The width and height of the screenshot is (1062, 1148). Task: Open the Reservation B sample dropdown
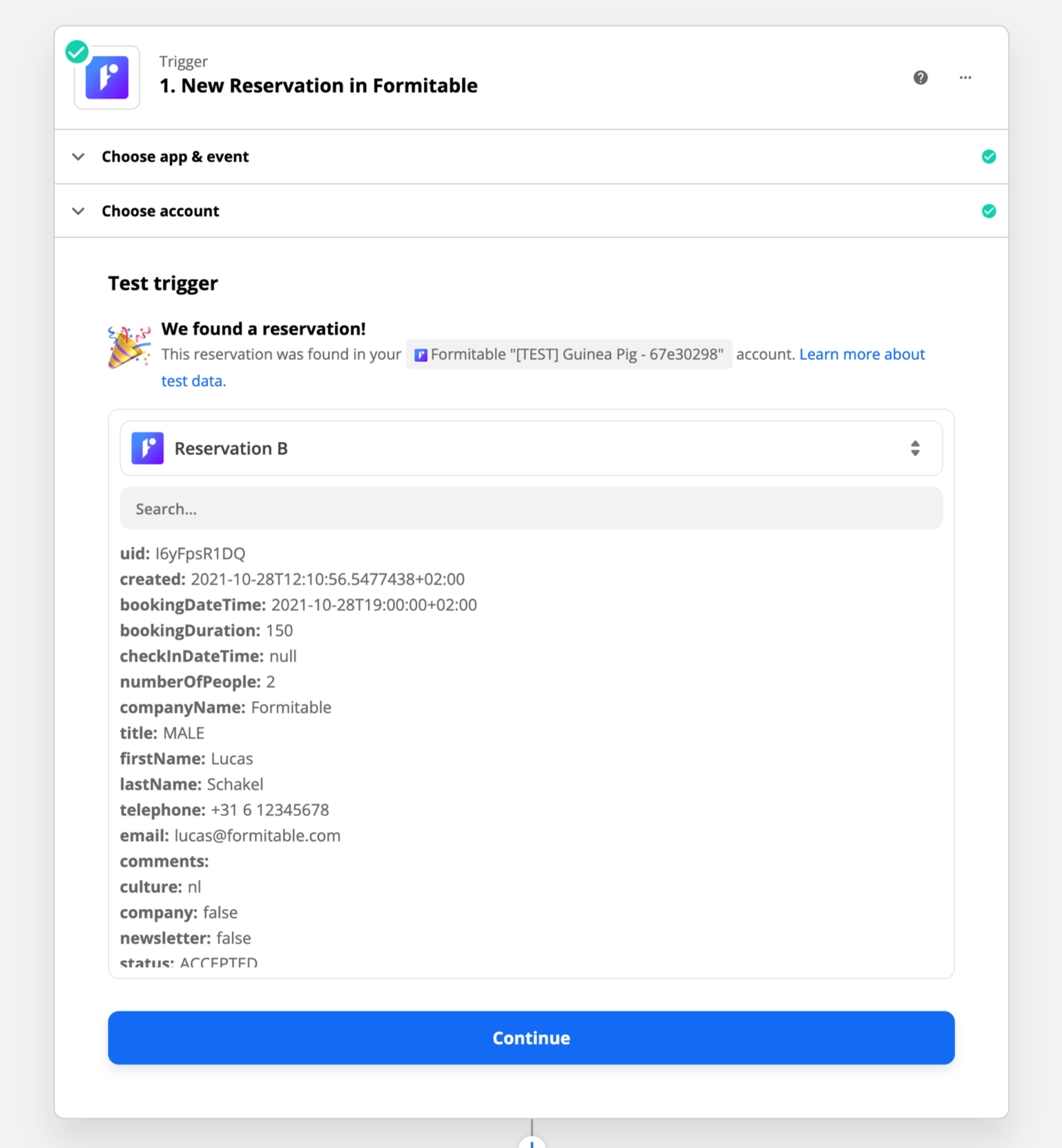pyautogui.click(x=531, y=448)
